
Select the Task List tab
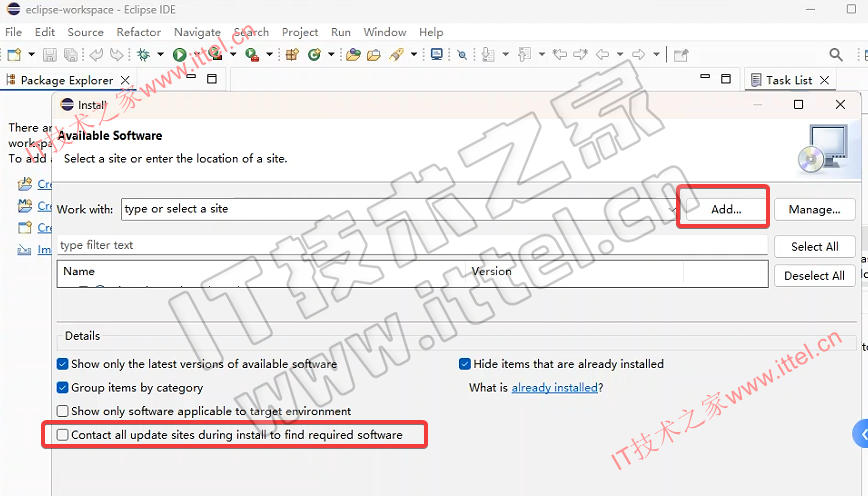[x=789, y=80]
